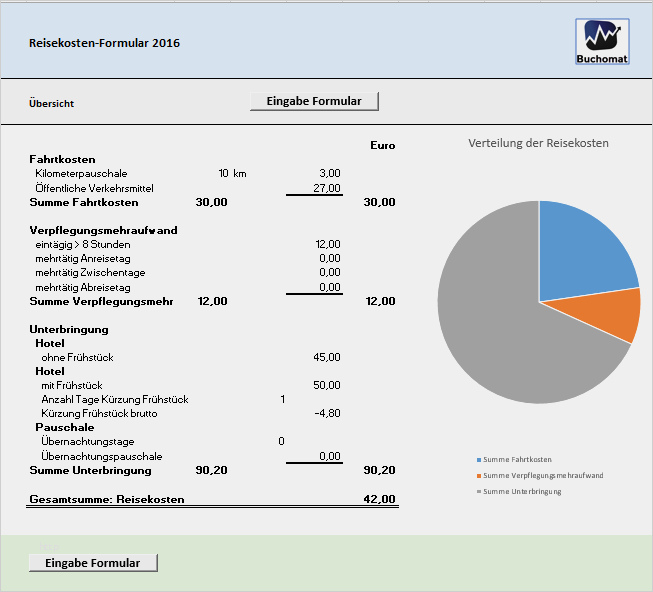The image size is (653, 592).
Task: Select the Kürzung Frühstück brutto value -4,80
Action: (326, 413)
